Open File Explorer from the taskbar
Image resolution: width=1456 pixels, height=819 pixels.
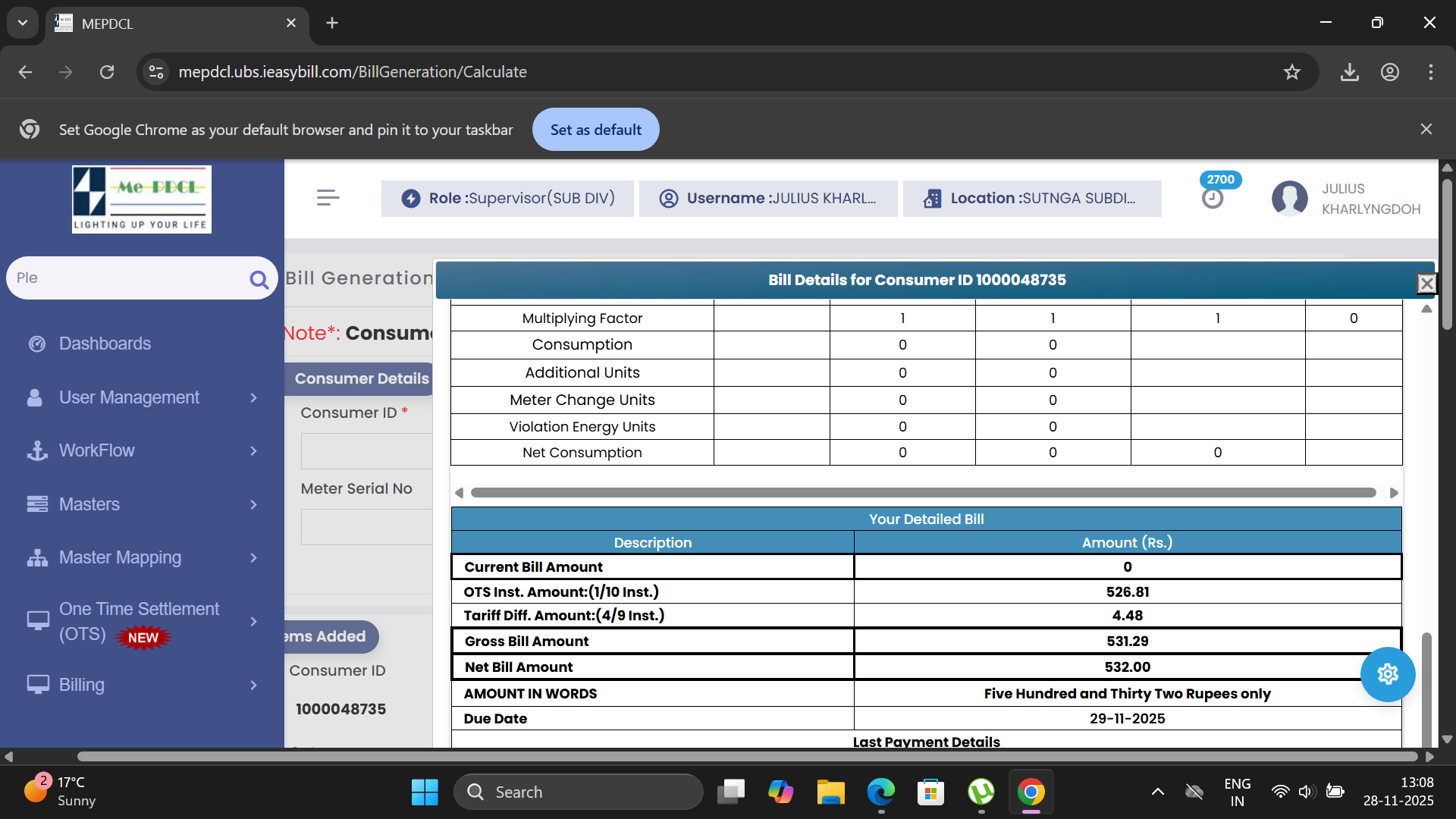click(x=830, y=792)
